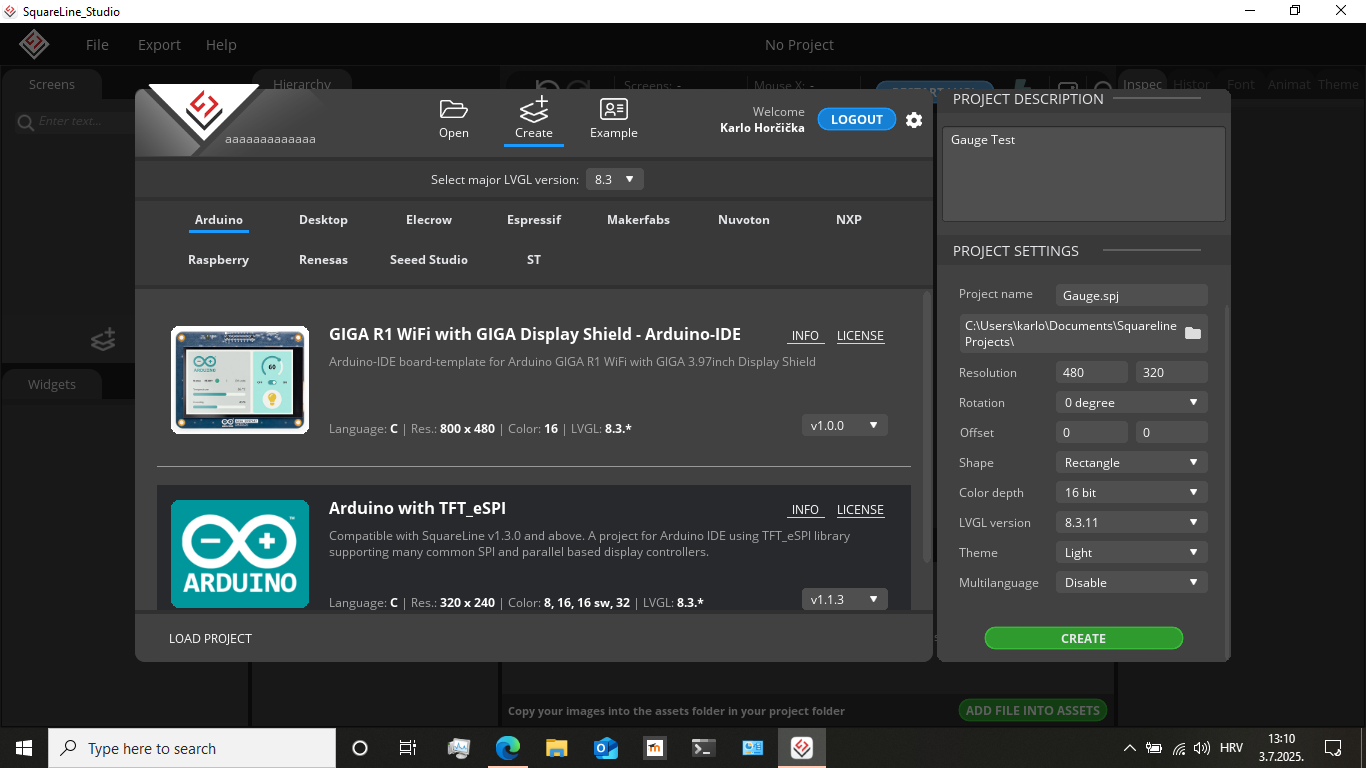Screen dimensions: 1366x768
Task: Open File Explorer from taskbar
Action: [x=557, y=748]
